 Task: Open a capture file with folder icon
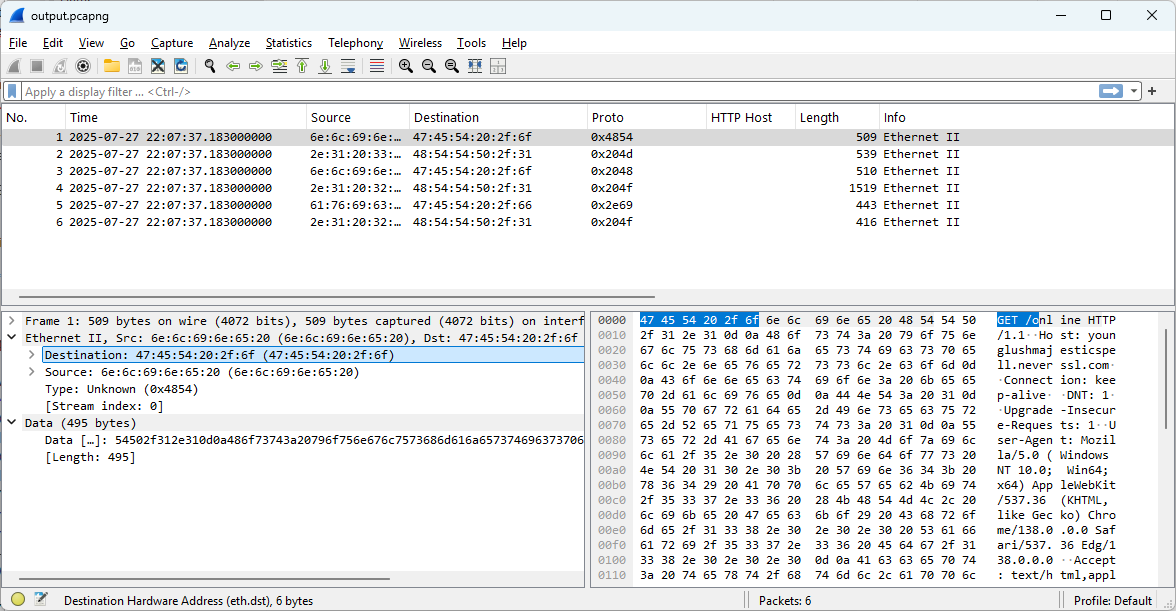coord(112,66)
